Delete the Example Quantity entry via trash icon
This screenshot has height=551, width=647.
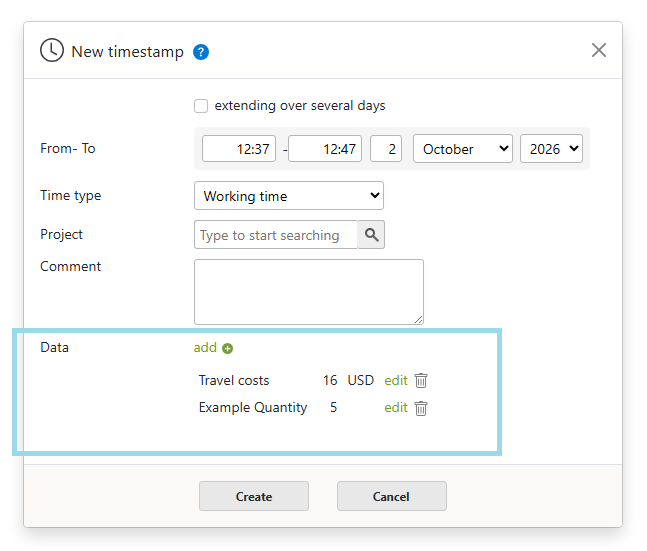click(x=421, y=408)
